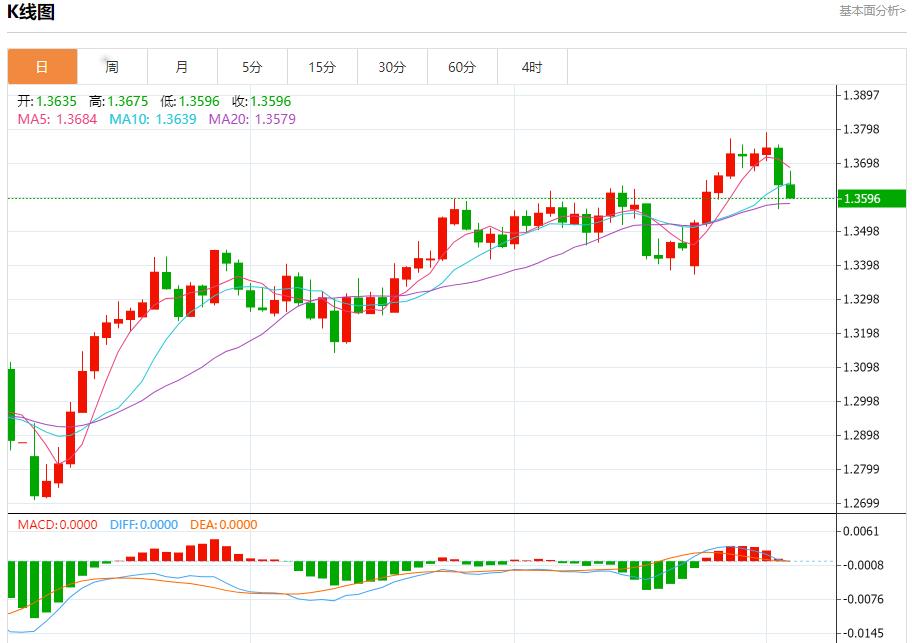Select the 15分 interval tab
This screenshot has width=912, height=643.
point(322,67)
